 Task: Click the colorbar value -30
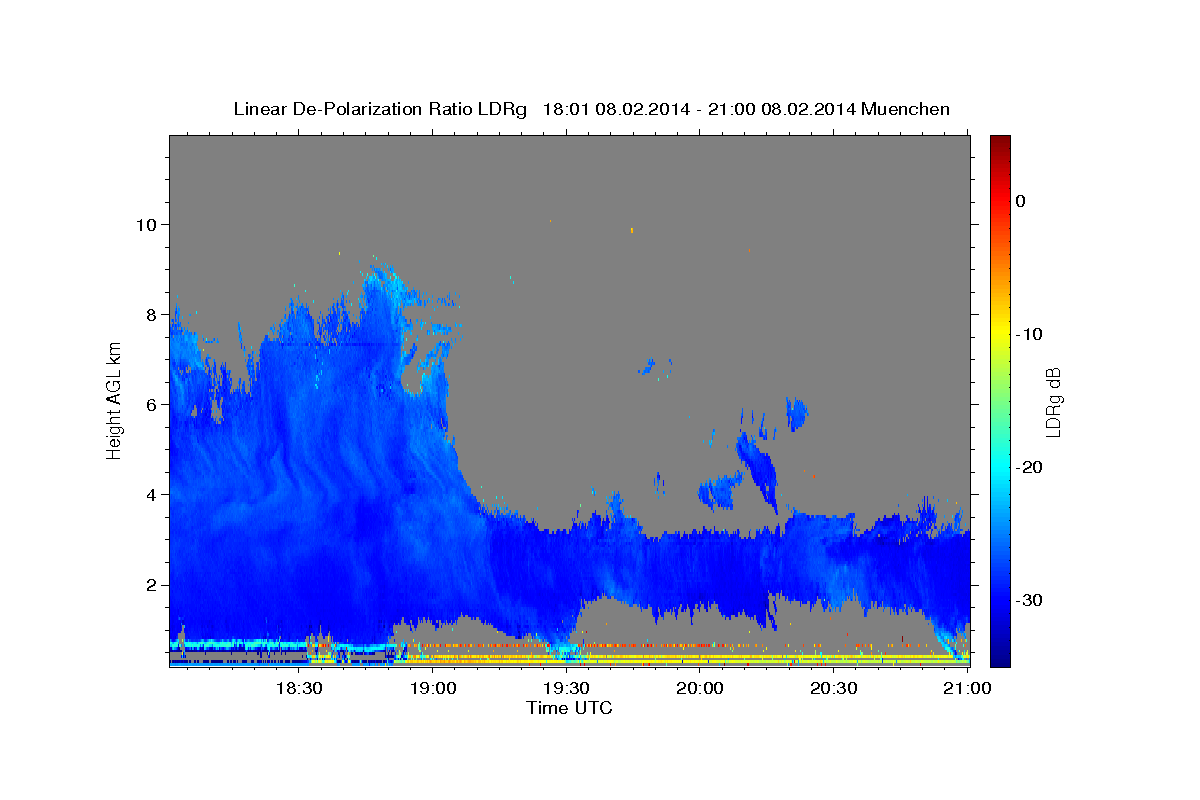1029,600
